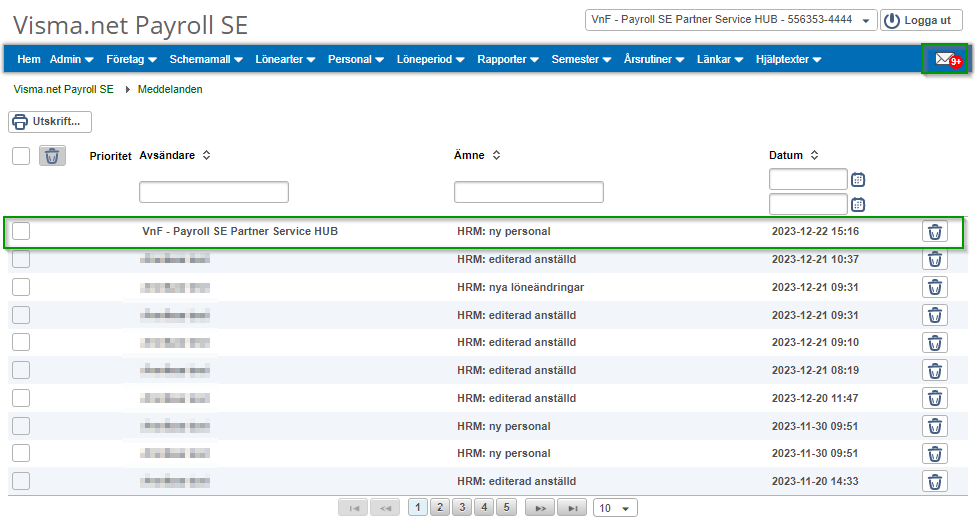Image resolution: width=975 pixels, height=531 pixels.
Task: Jump to page 3
Action: click(x=462, y=507)
